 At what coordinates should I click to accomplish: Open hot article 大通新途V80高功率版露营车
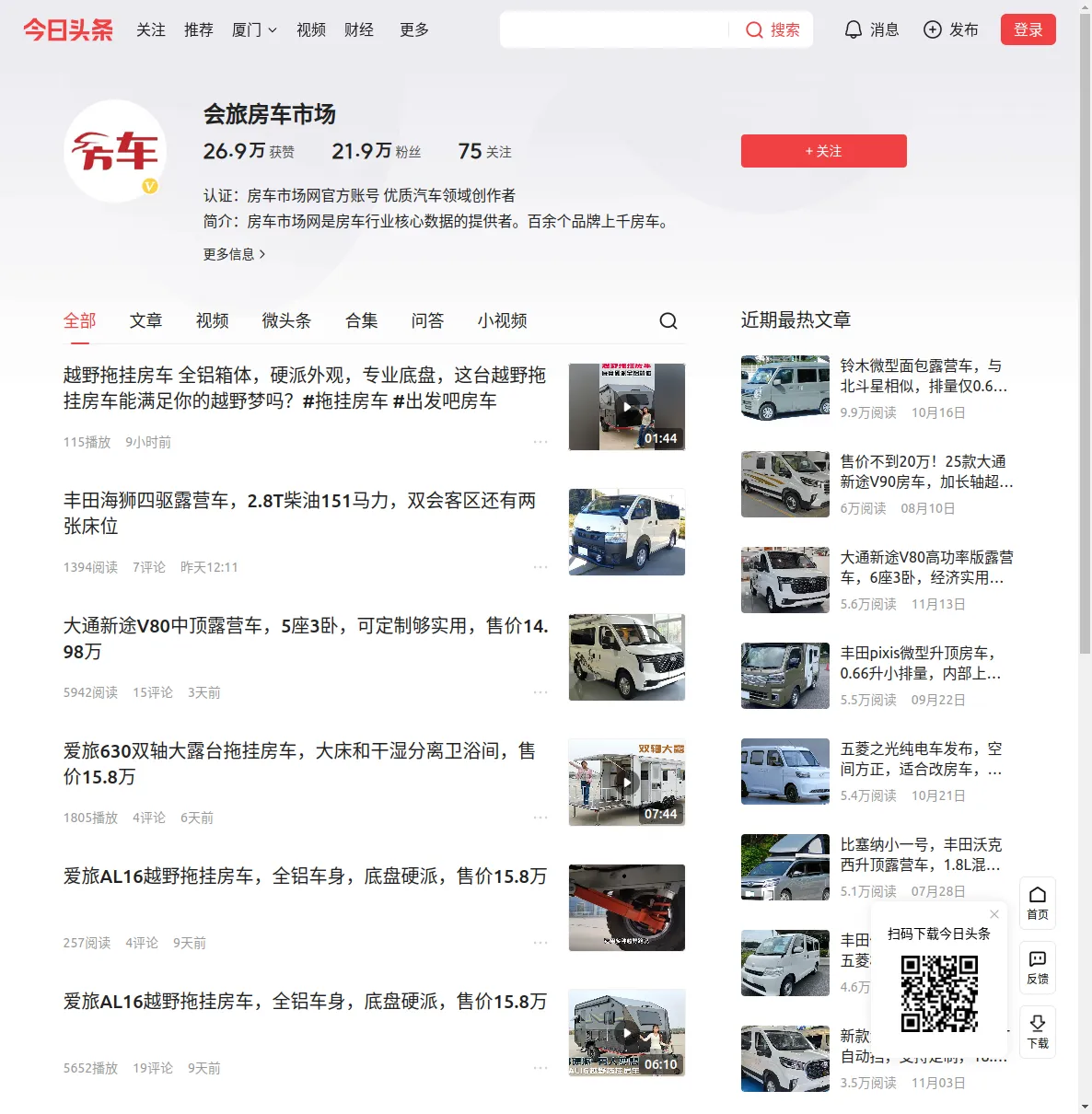(x=926, y=567)
